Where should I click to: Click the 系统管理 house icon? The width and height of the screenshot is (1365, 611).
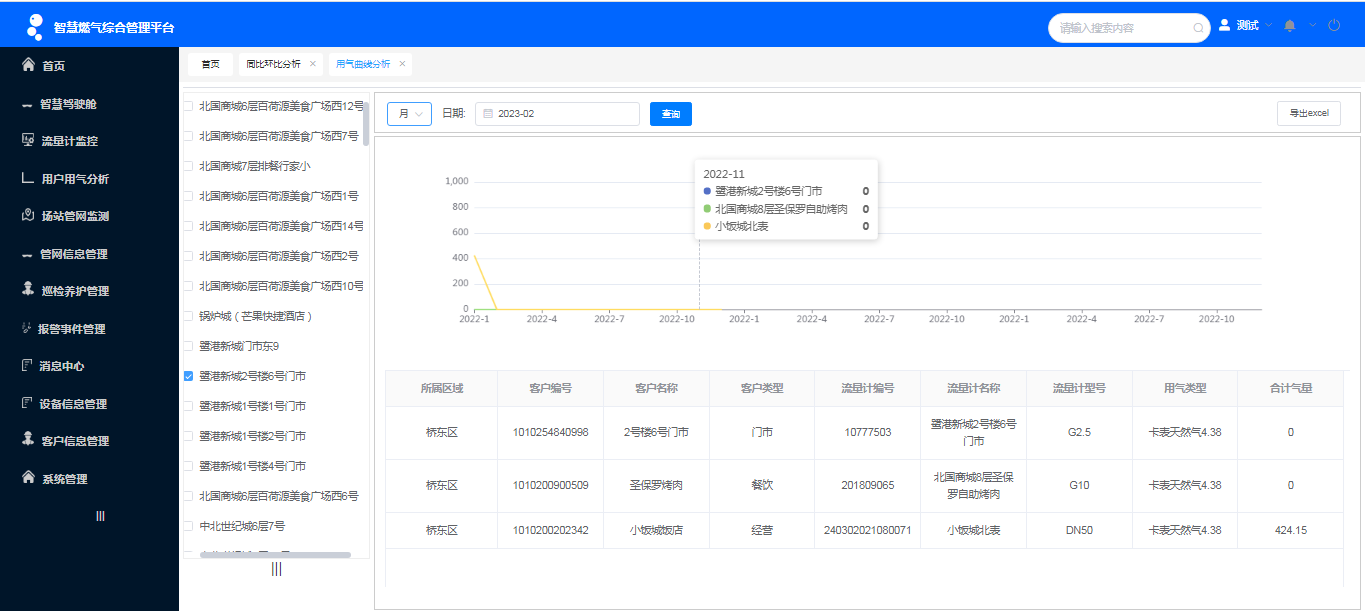click(x=28, y=478)
